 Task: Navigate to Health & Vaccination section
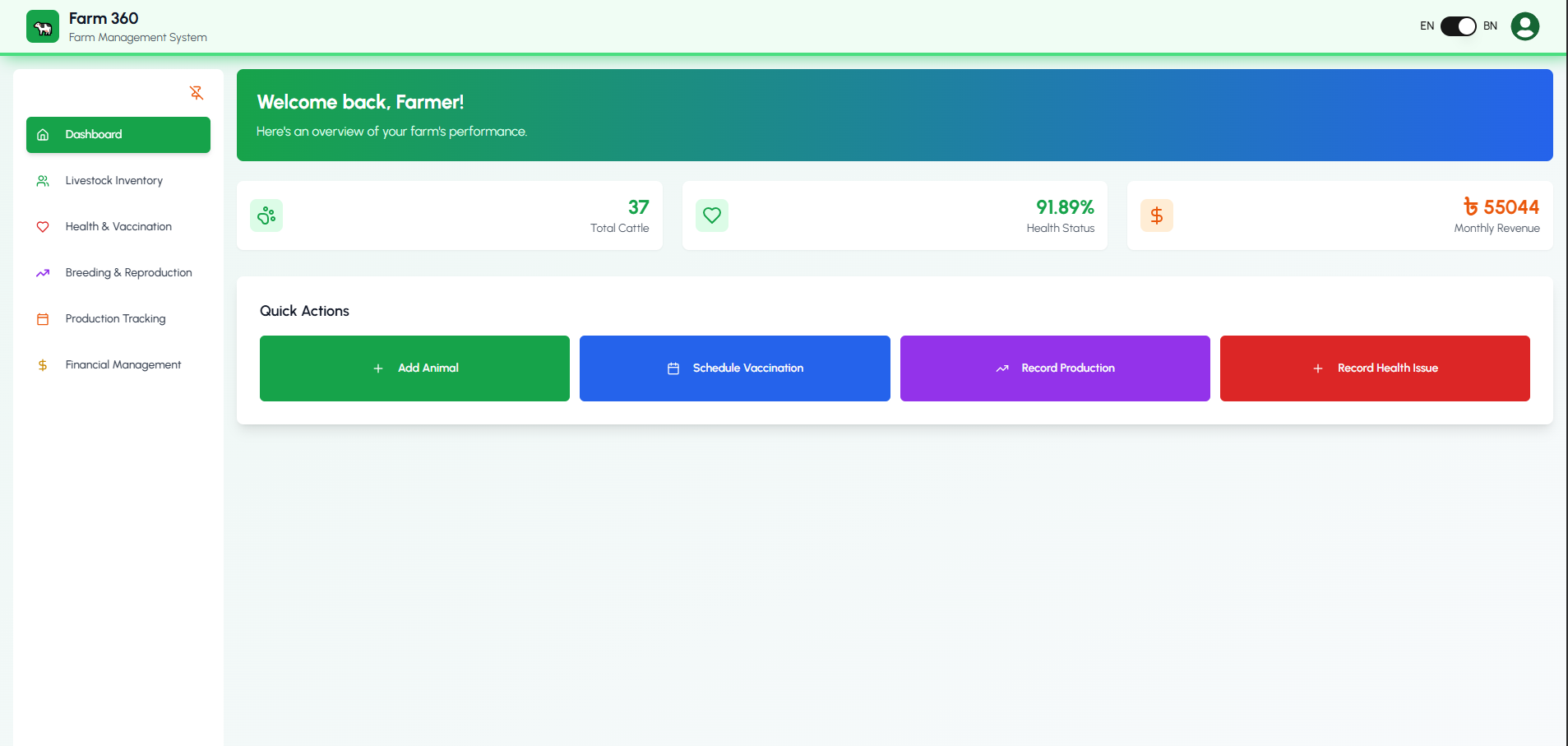point(118,226)
